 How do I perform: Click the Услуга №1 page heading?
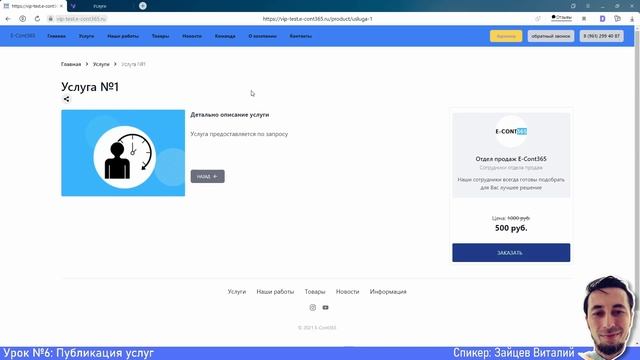[90, 87]
